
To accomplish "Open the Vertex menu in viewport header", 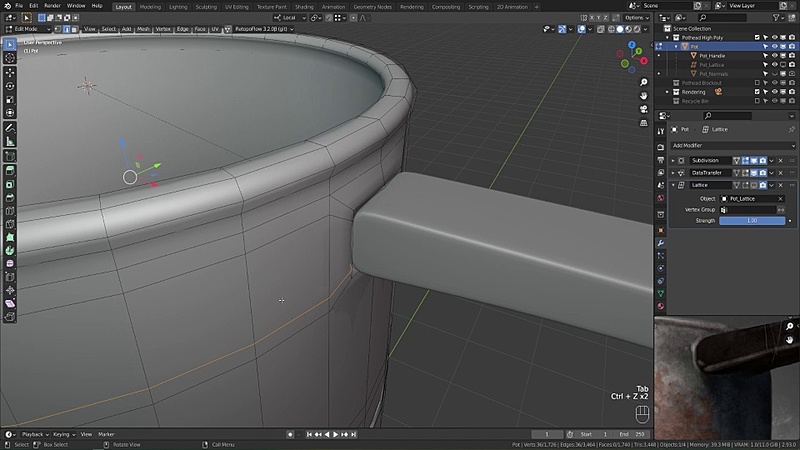I will pyautogui.click(x=163, y=29).
